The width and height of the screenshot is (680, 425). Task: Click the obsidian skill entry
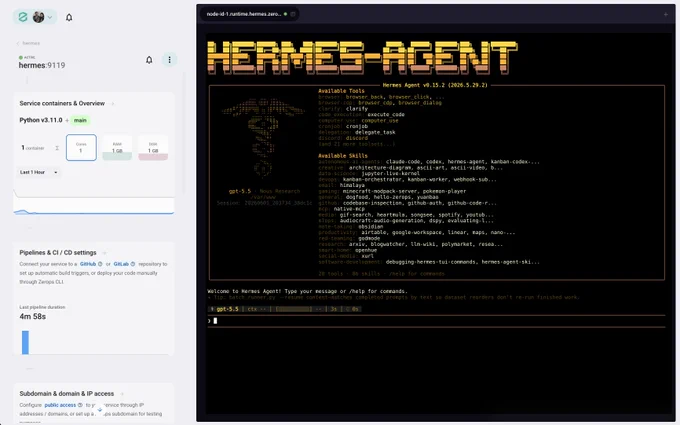coord(371,226)
